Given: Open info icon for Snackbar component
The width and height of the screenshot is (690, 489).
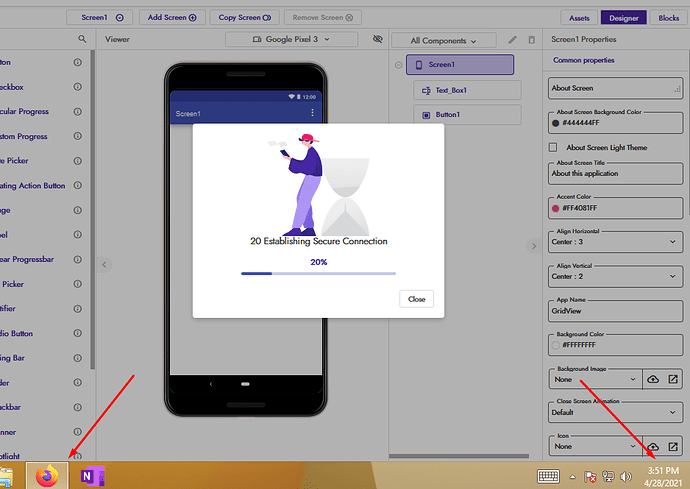Looking at the screenshot, I should (77, 407).
